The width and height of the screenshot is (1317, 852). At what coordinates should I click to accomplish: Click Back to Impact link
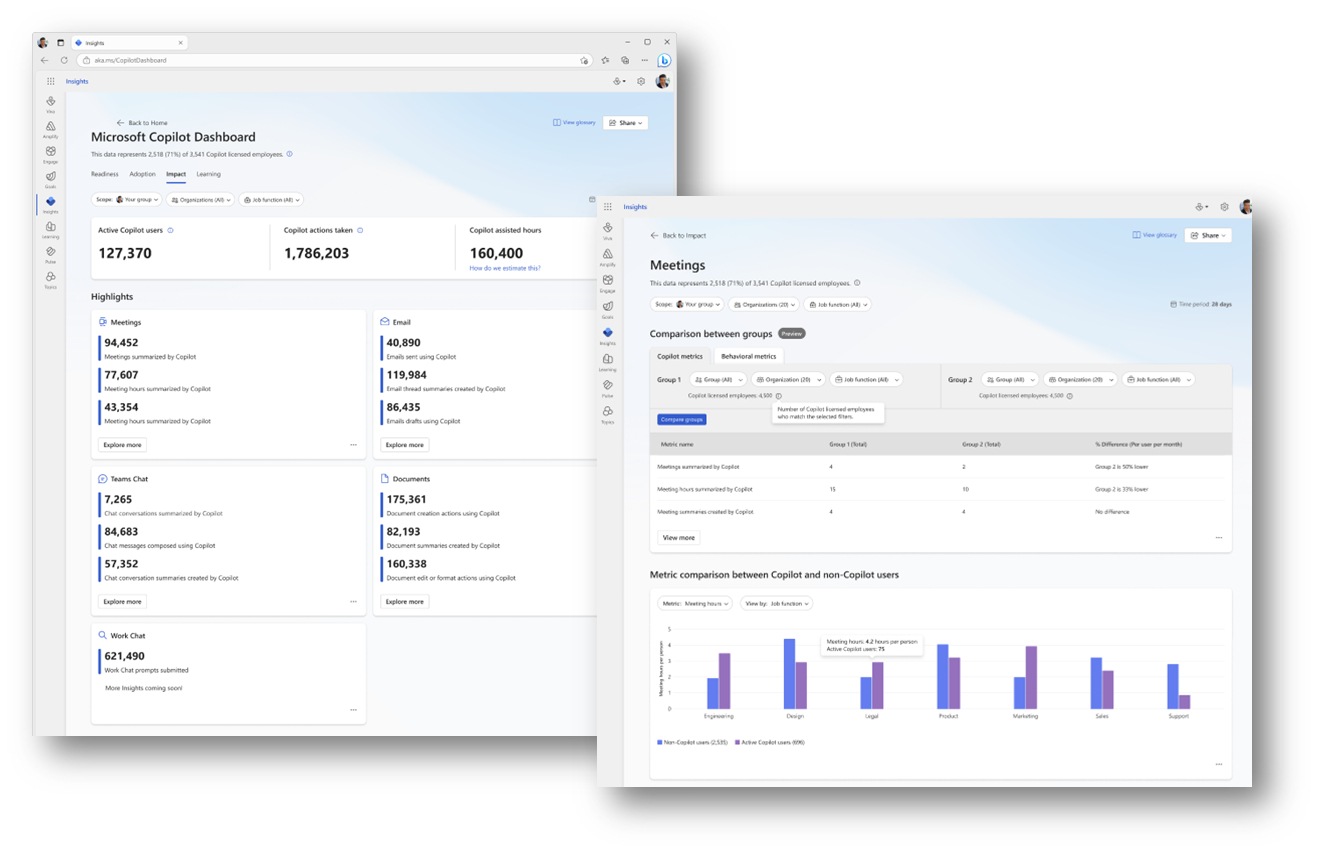click(678, 235)
